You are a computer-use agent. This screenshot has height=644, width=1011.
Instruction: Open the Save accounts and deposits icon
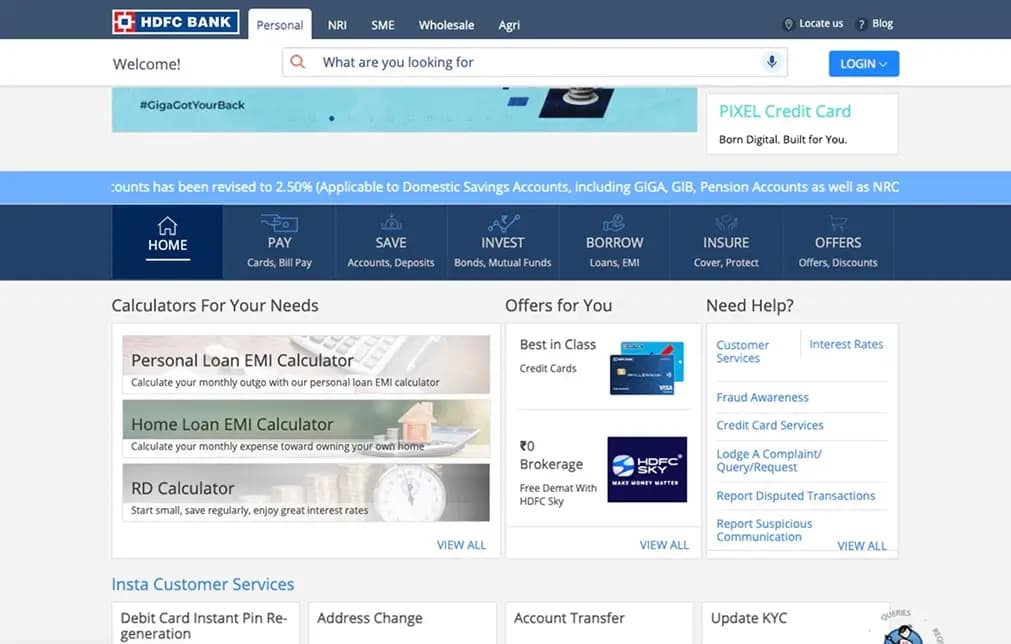click(391, 223)
